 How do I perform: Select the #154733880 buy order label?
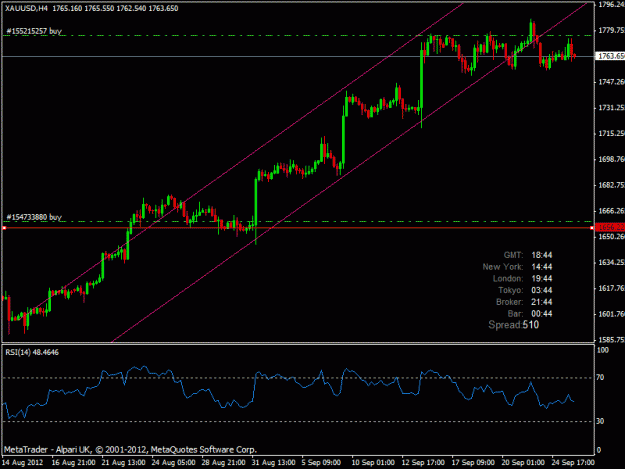34,217
